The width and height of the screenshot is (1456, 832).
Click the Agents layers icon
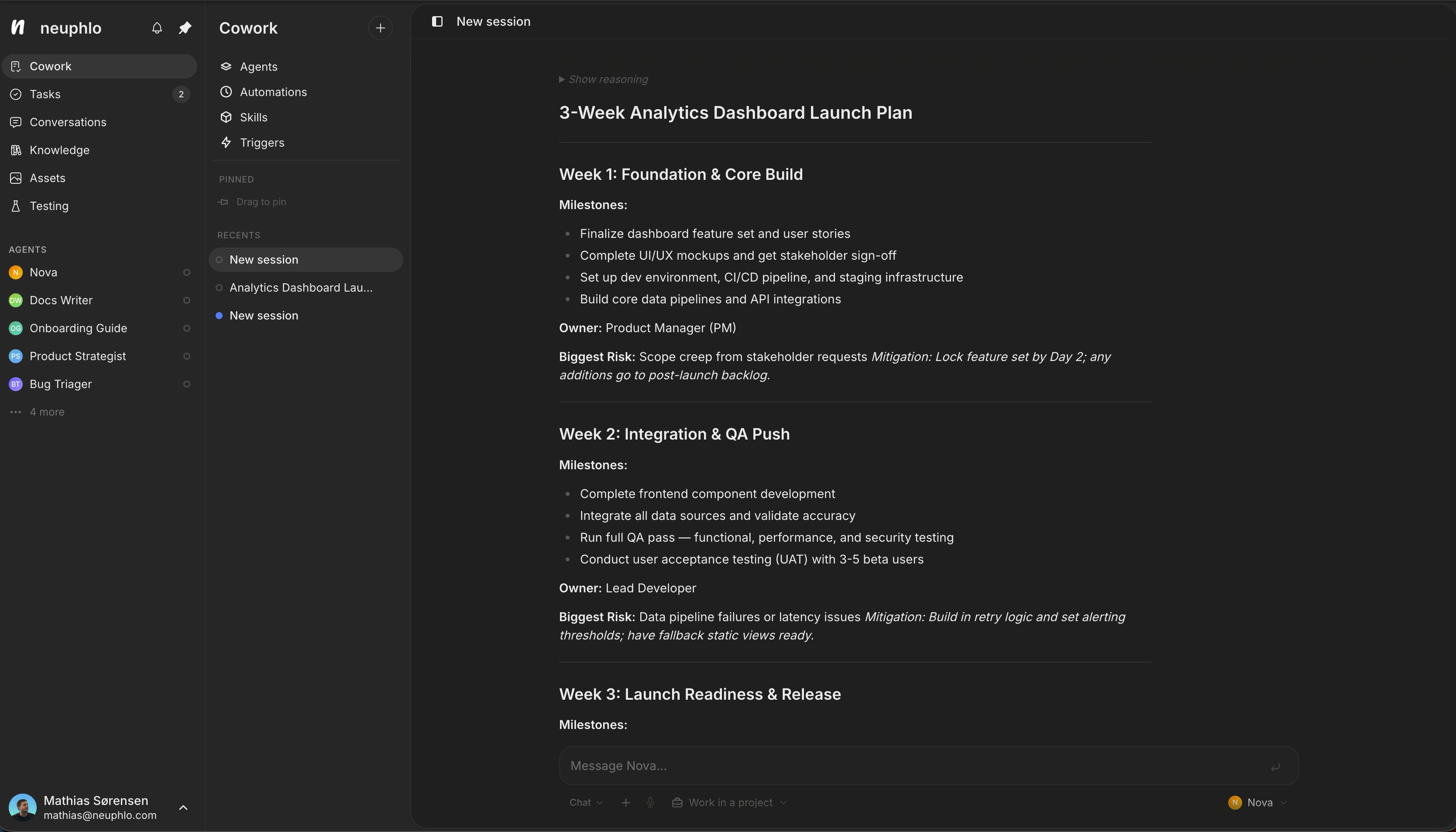pos(226,67)
